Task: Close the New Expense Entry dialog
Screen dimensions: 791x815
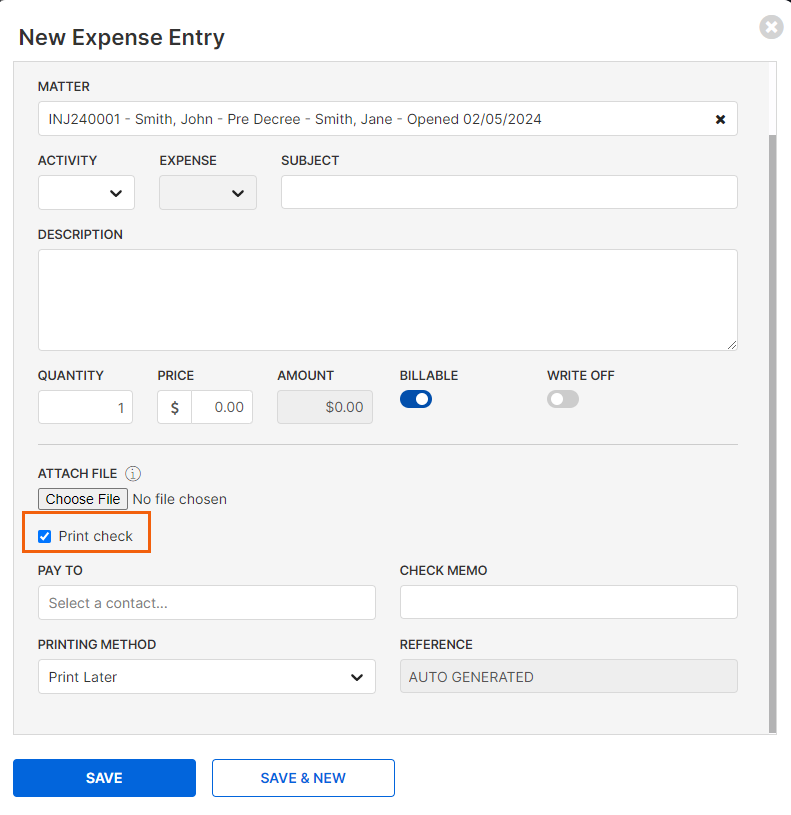Action: pos(771,27)
